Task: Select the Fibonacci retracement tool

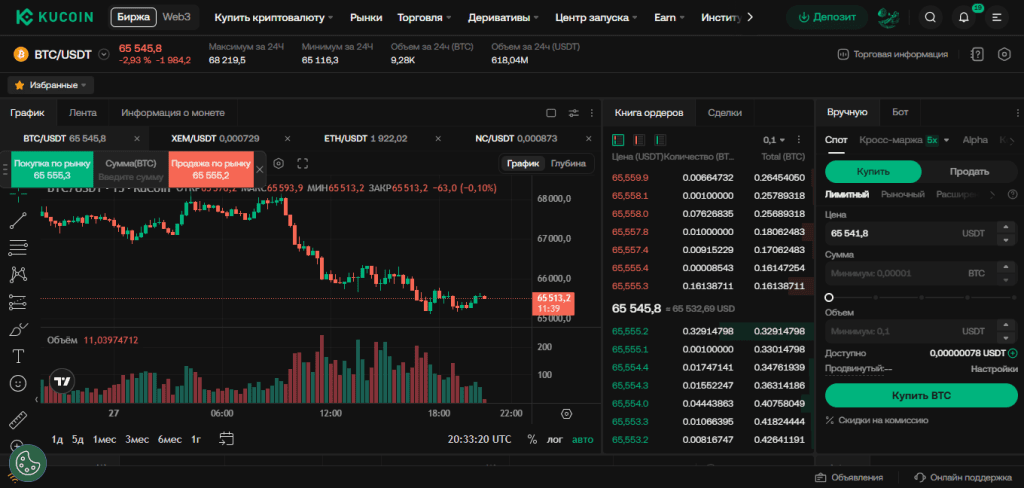Action: pyautogui.click(x=18, y=248)
